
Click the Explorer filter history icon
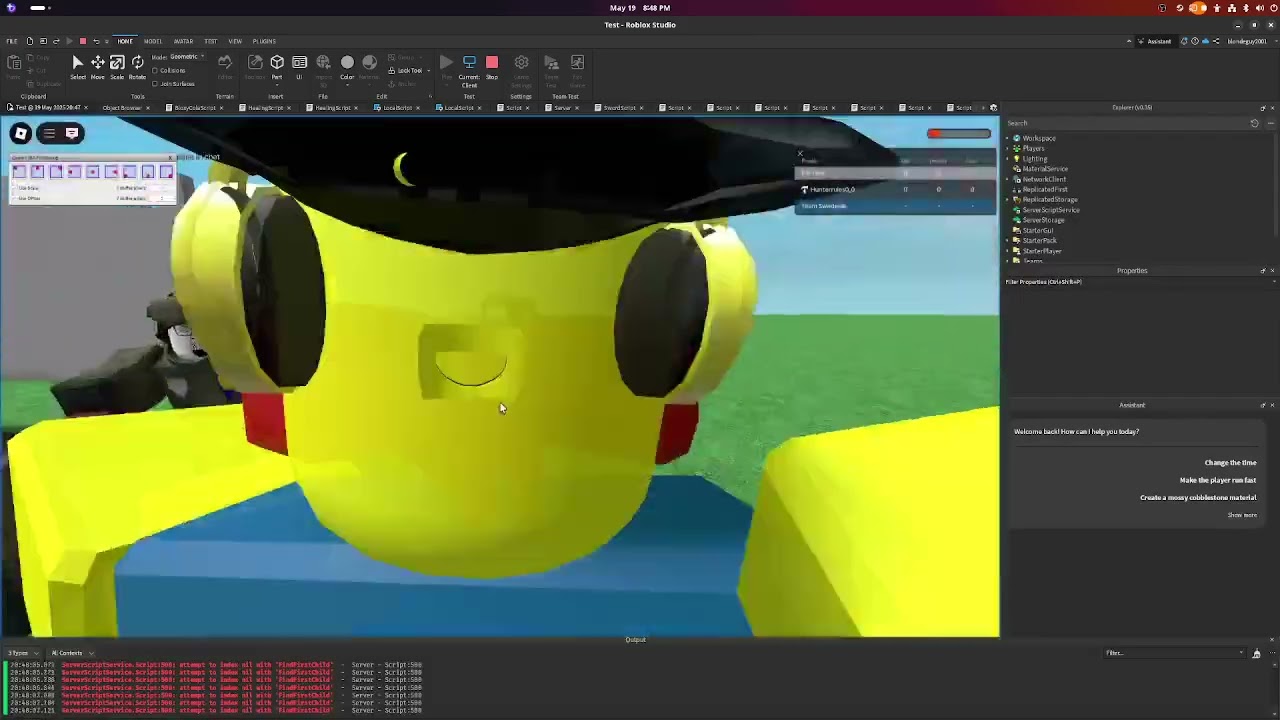click(x=1254, y=123)
